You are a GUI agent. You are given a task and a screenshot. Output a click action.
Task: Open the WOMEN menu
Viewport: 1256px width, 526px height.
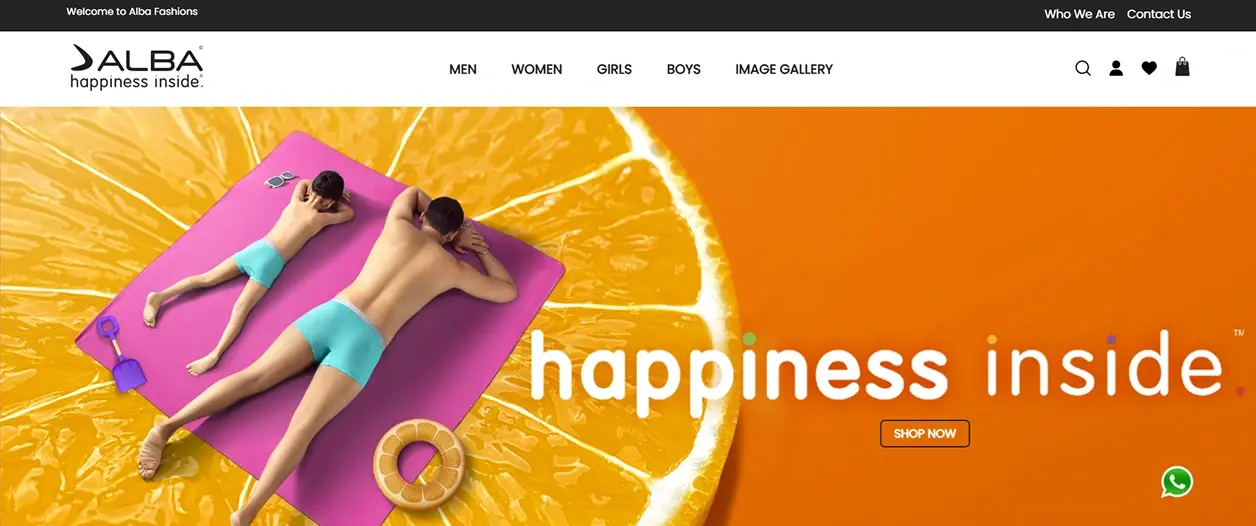[x=537, y=69]
